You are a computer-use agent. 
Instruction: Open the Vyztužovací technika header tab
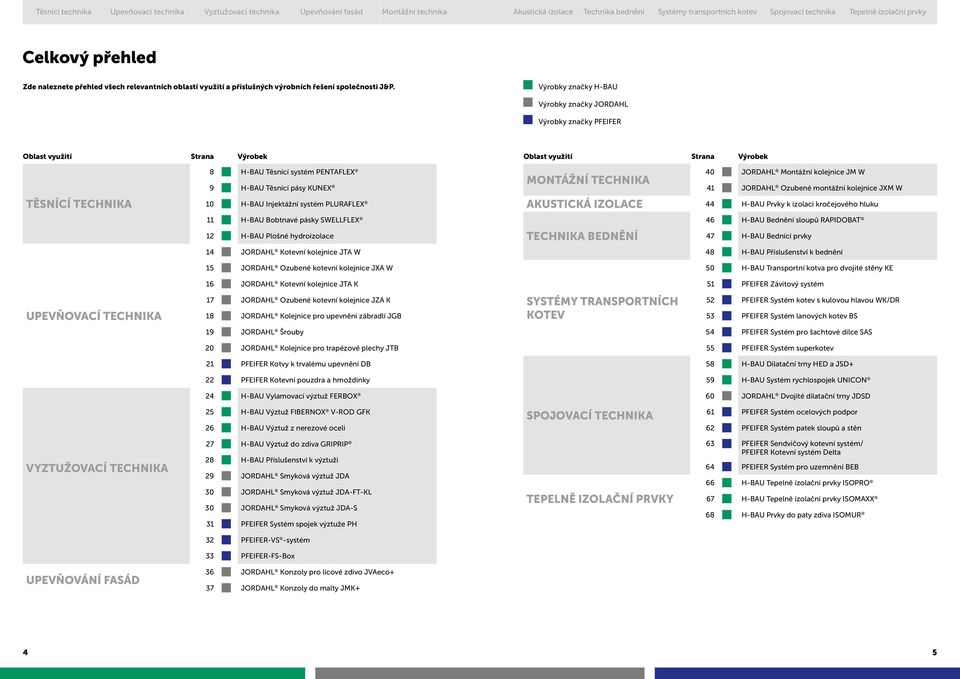pos(241,12)
